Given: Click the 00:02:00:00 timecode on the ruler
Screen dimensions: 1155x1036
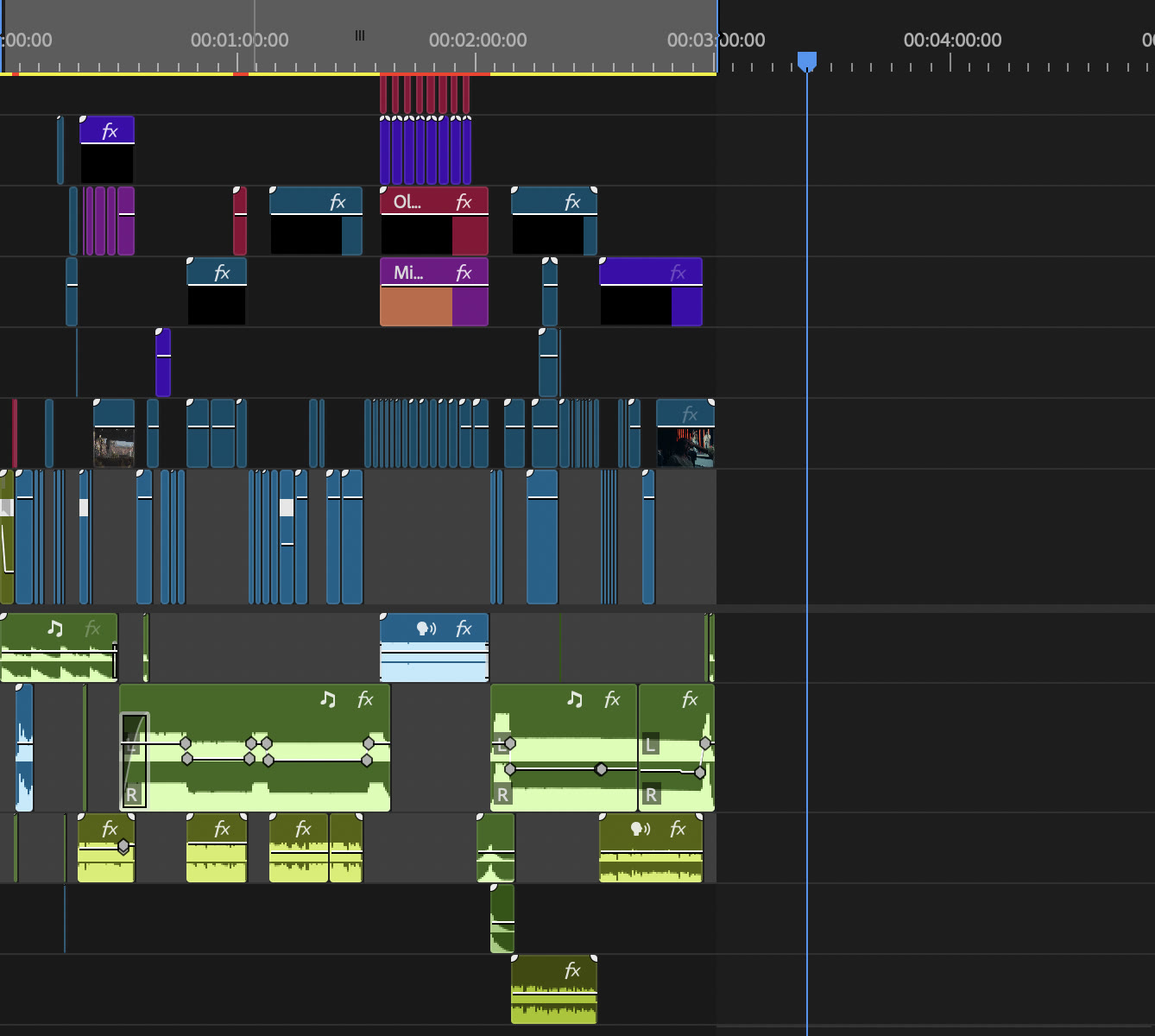Looking at the screenshot, I should click(477, 40).
